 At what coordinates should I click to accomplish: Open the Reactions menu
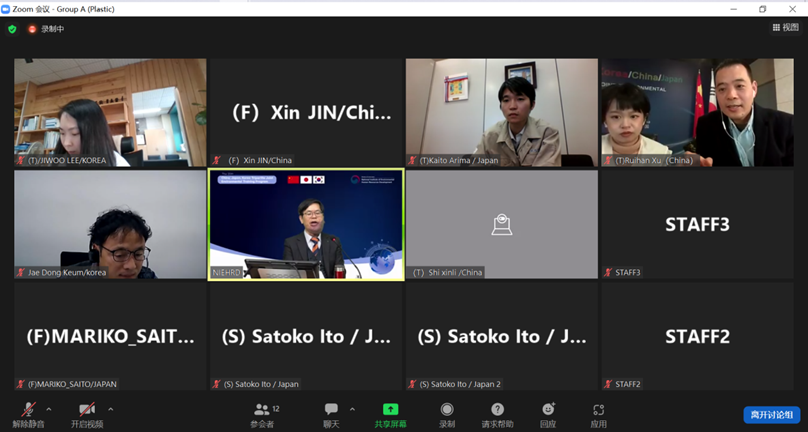click(548, 410)
